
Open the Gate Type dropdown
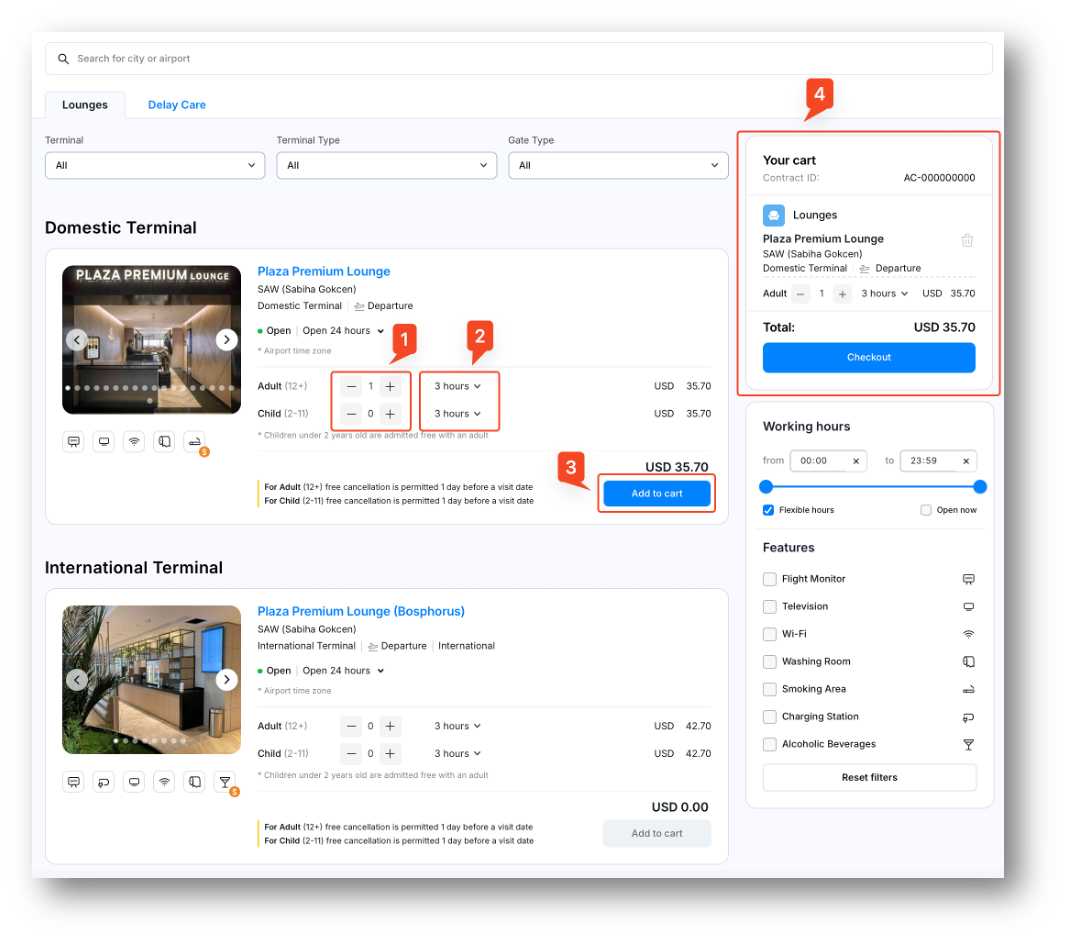[618, 165]
